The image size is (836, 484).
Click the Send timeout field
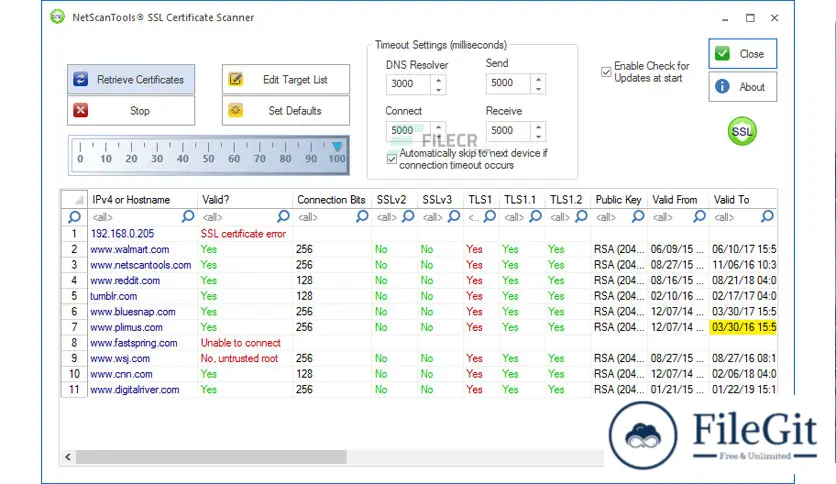pos(508,83)
